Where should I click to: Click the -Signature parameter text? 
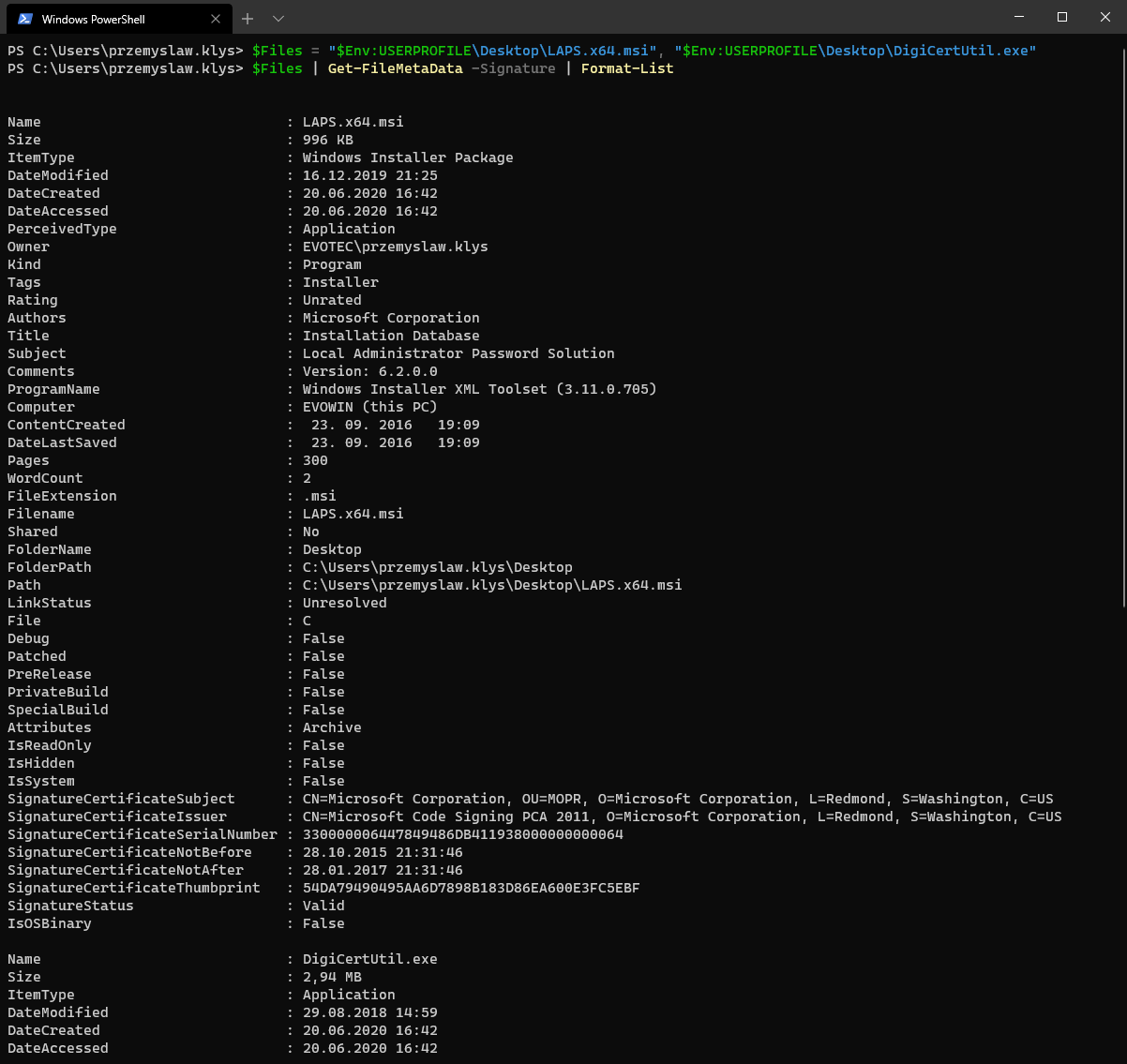point(514,67)
